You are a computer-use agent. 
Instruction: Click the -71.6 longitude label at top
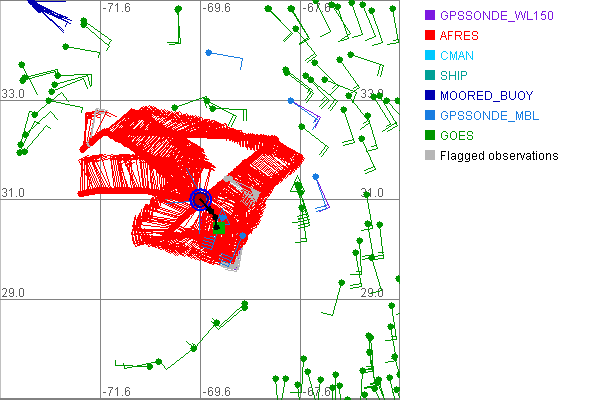click(117, 8)
